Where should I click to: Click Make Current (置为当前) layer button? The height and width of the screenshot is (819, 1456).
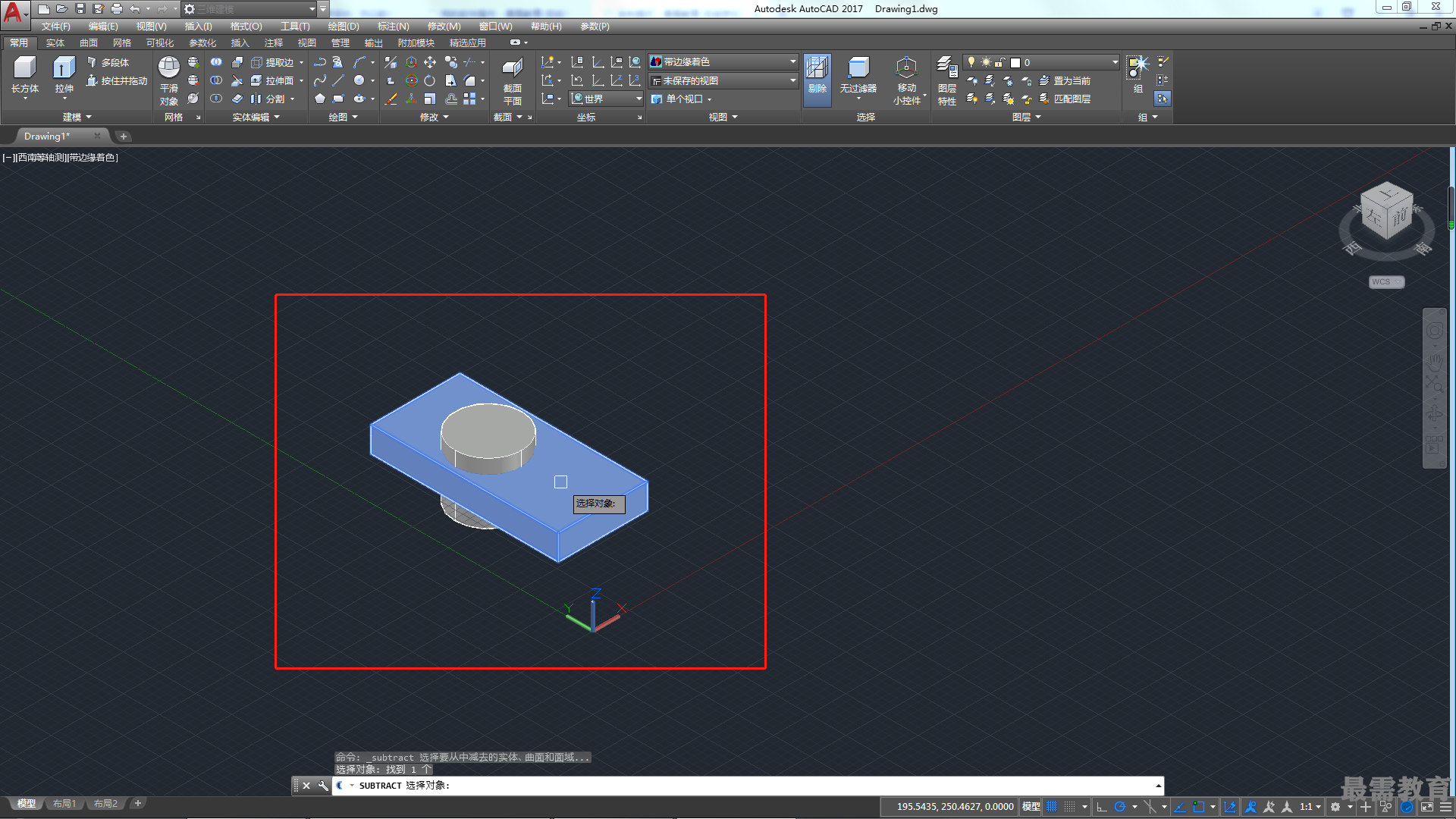[x=1065, y=80]
